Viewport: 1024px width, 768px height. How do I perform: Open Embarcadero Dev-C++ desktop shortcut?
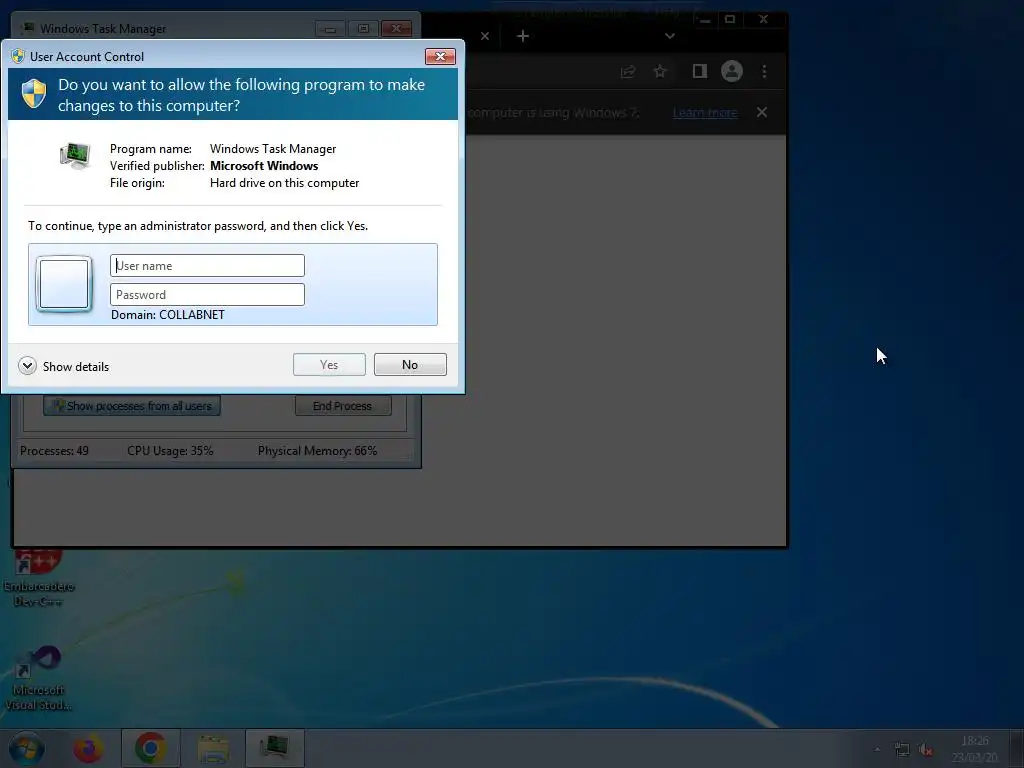(x=39, y=579)
